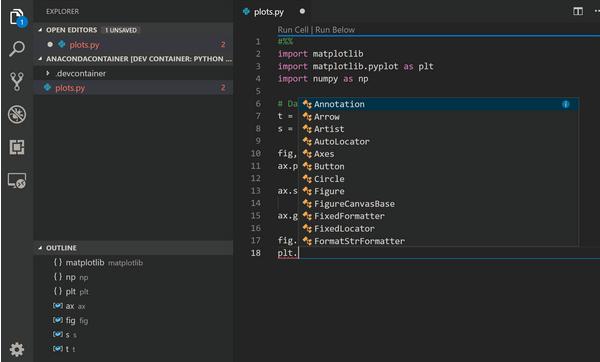Select the AutoLocator completion item

tap(439, 142)
